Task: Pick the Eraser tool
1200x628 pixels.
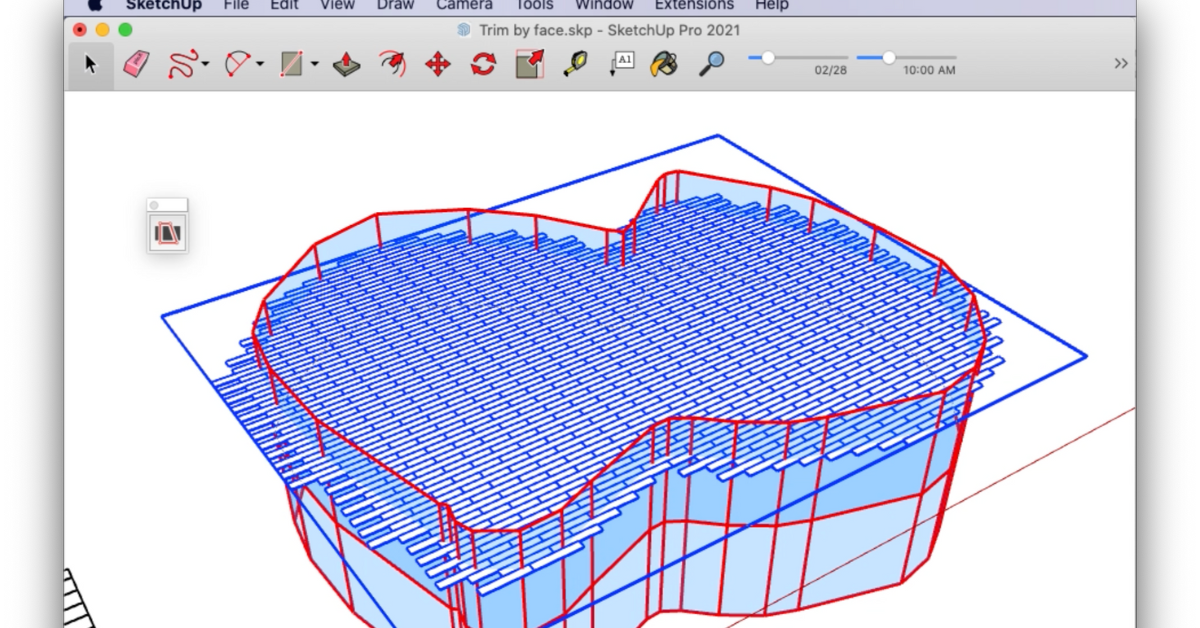Action: pyautogui.click(x=136, y=65)
